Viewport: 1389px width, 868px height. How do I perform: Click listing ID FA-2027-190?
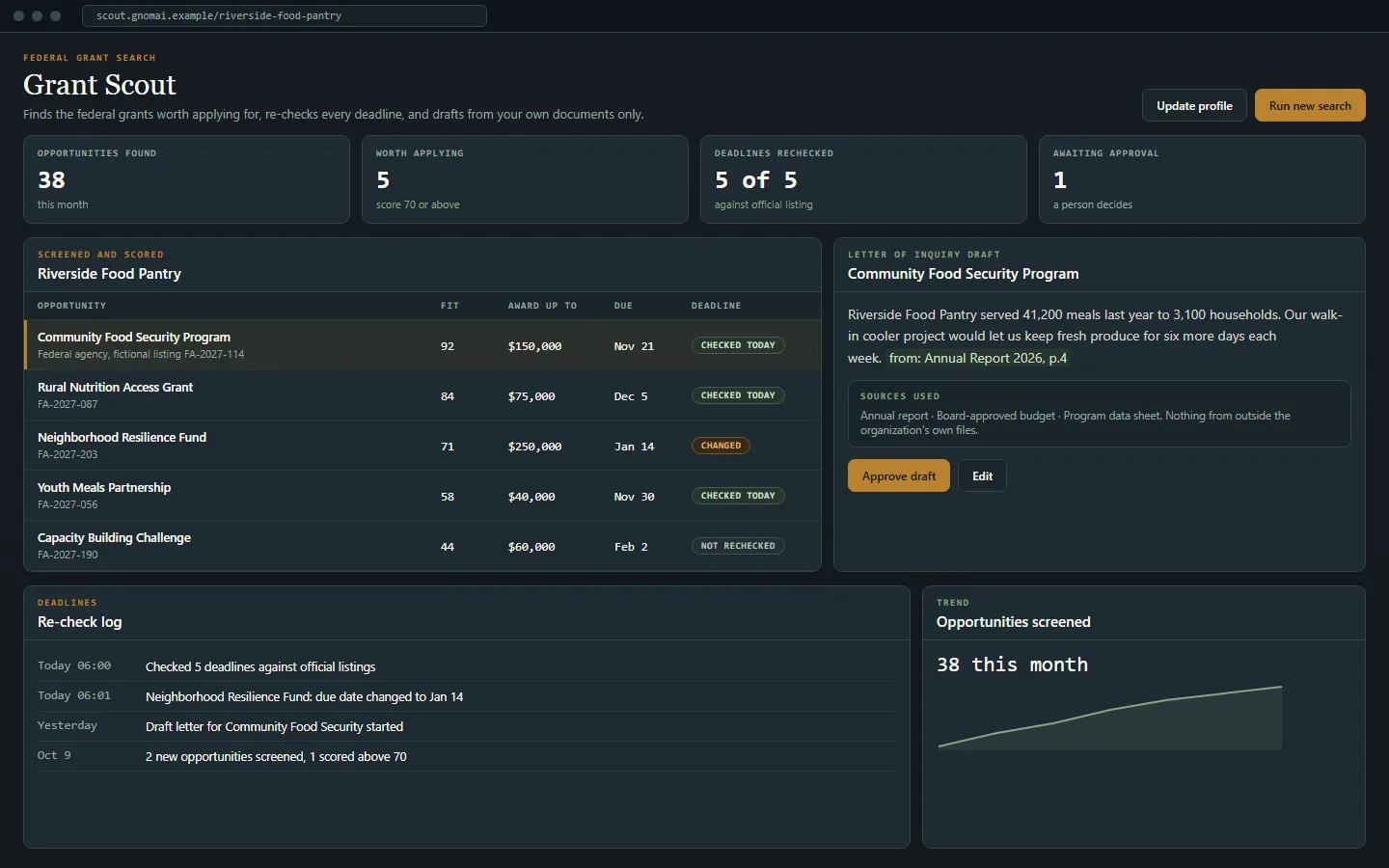pos(68,555)
